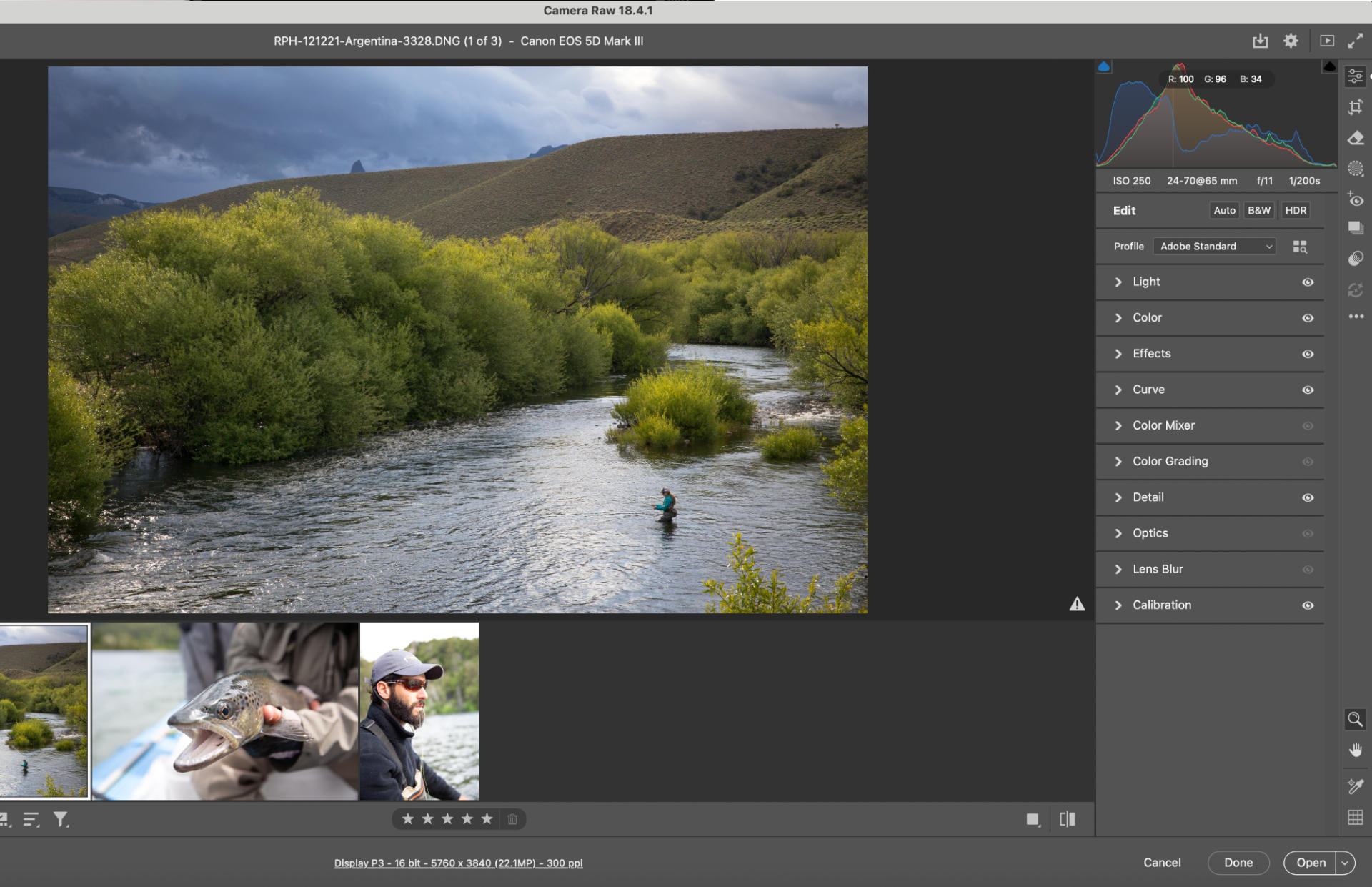Click the trash mark-for-deletion icon
This screenshot has height=887, width=1372.
[512, 819]
